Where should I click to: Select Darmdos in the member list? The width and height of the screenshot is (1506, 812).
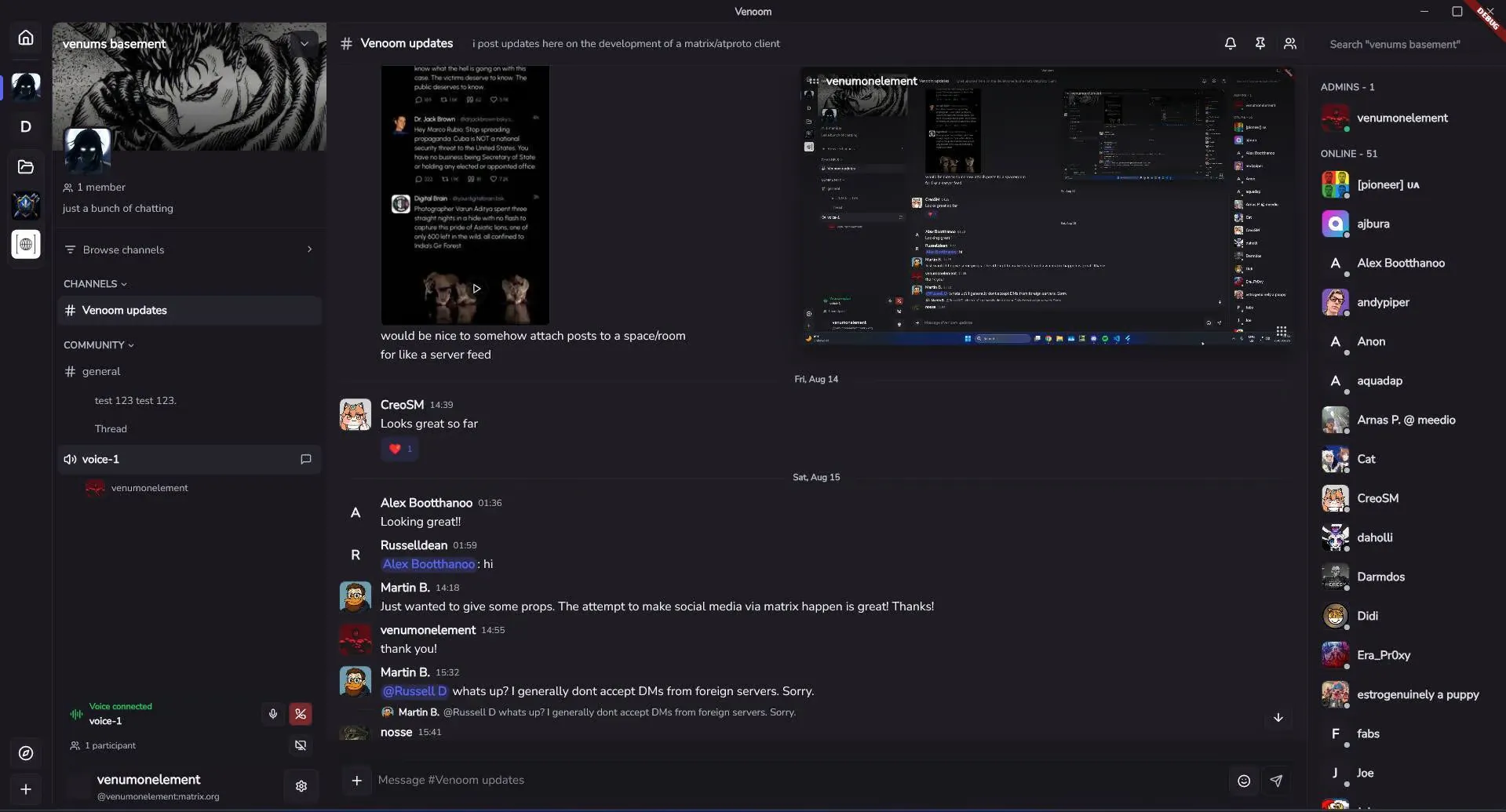(1405, 577)
